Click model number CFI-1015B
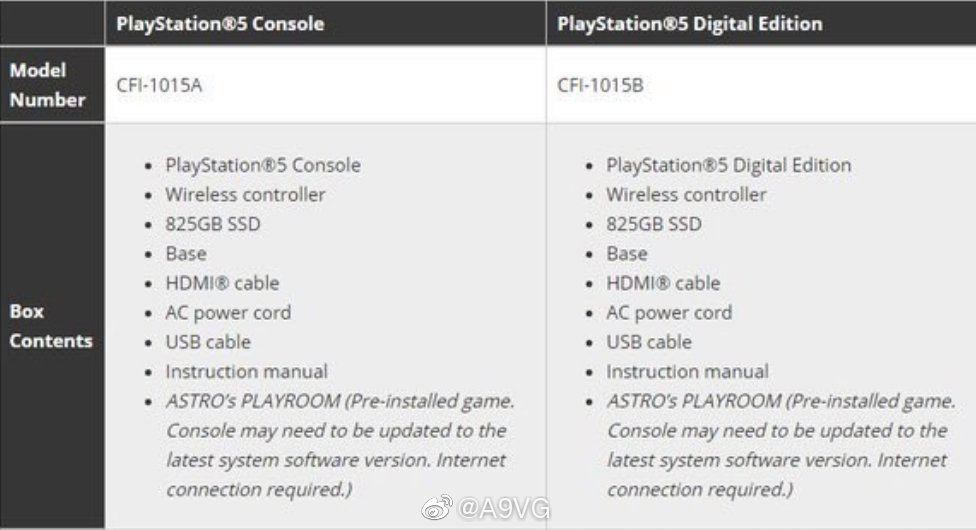 [x=600, y=85]
